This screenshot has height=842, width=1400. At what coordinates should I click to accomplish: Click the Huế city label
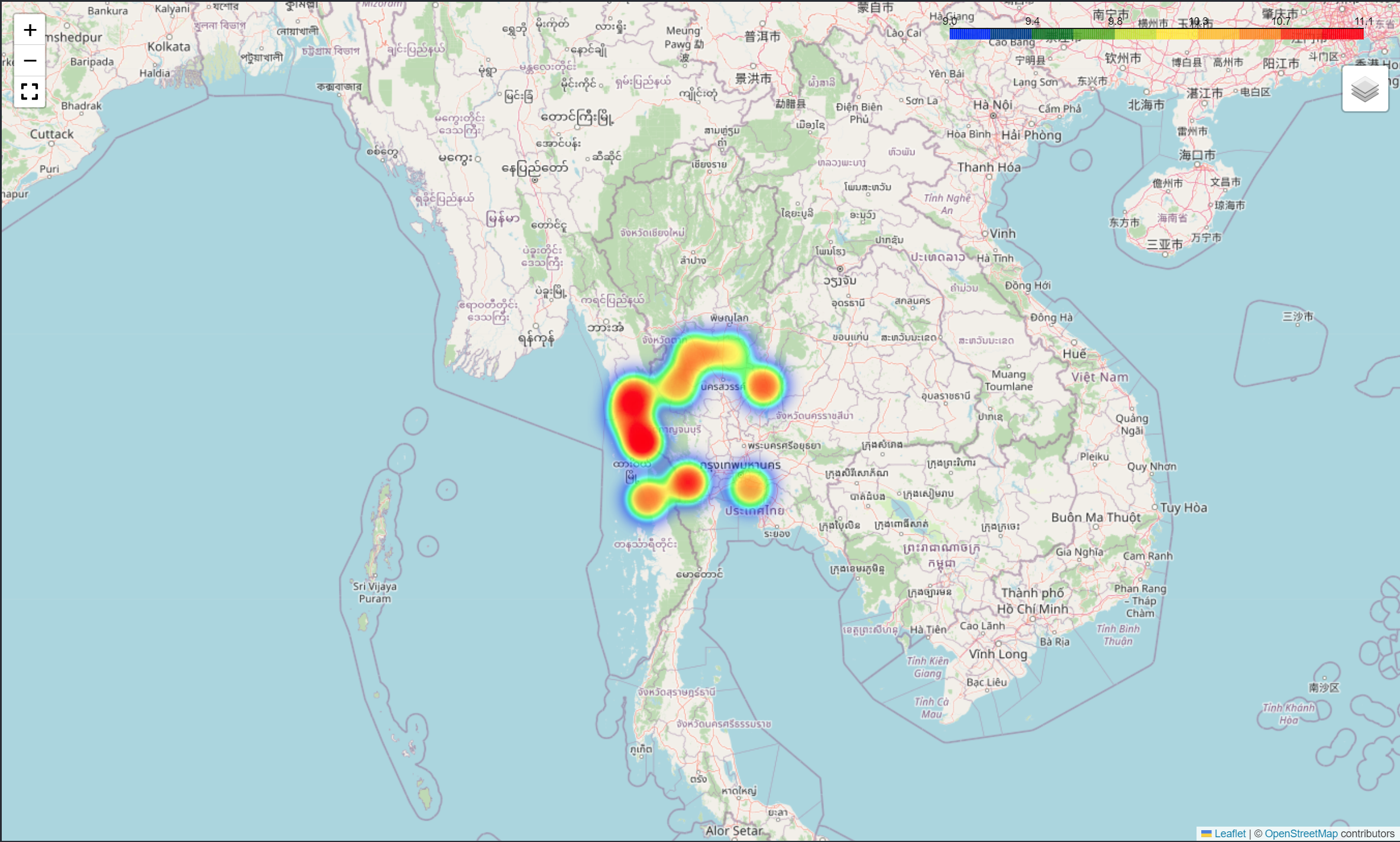tap(1074, 354)
